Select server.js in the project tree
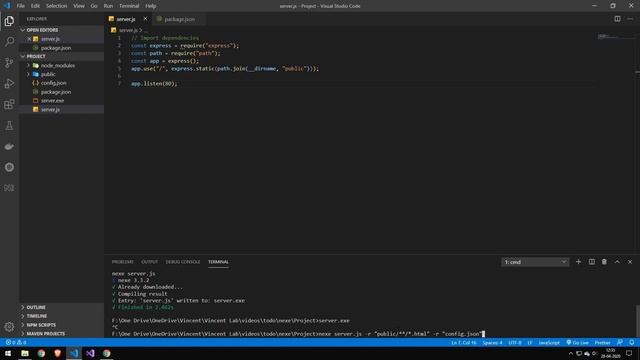 click(x=61, y=109)
